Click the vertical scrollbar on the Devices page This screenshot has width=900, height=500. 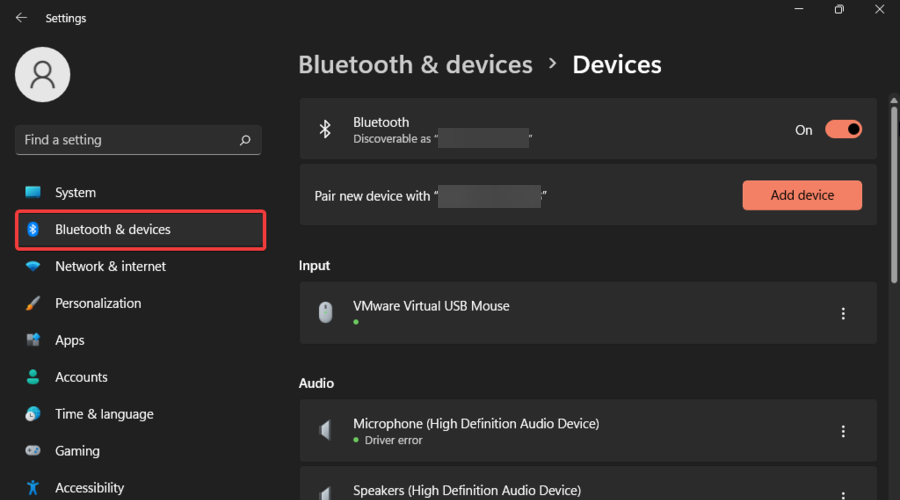point(894,192)
